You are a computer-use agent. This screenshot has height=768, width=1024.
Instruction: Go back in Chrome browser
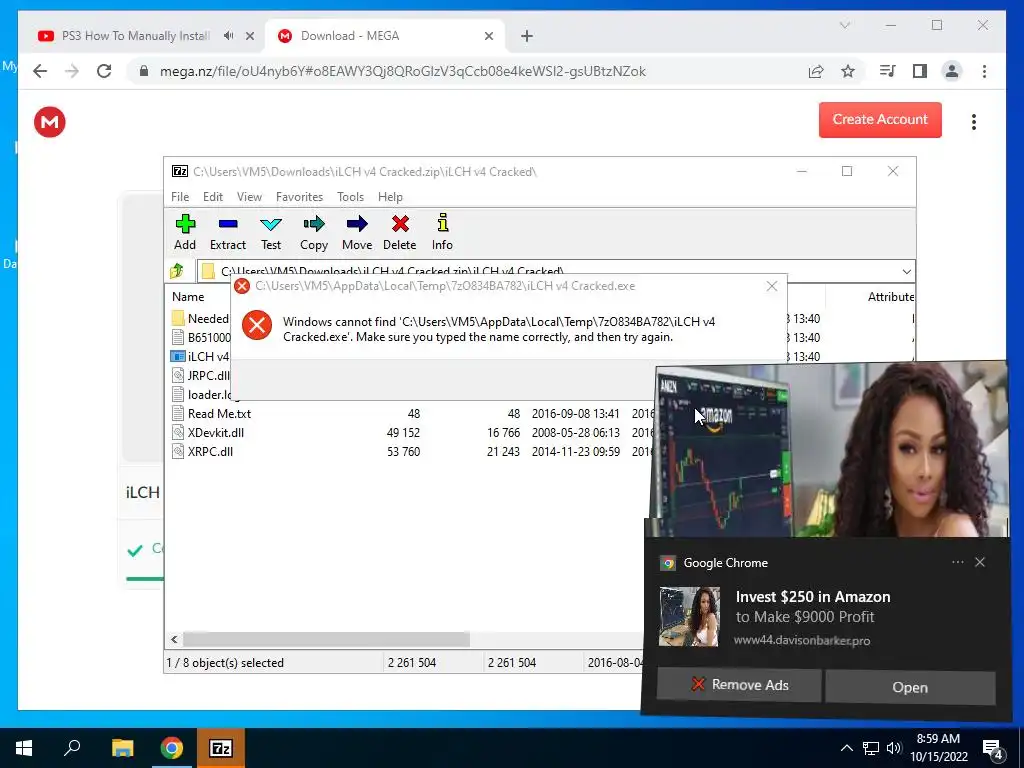[x=40, y=71]
